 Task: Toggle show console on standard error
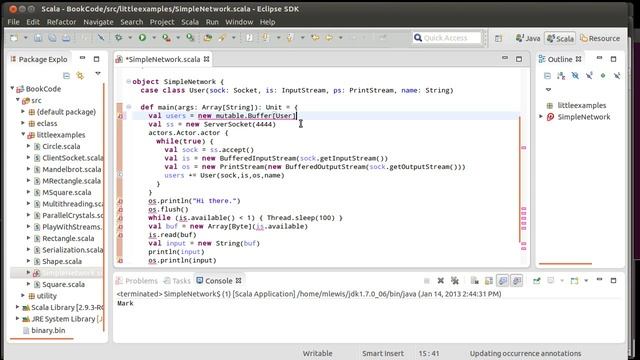point(517,281)
